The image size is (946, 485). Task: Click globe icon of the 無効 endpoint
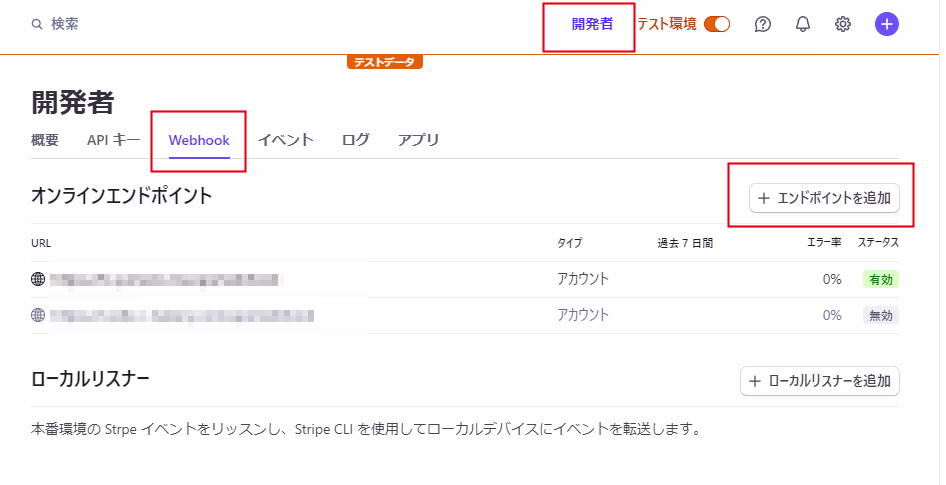coord(38,315)
